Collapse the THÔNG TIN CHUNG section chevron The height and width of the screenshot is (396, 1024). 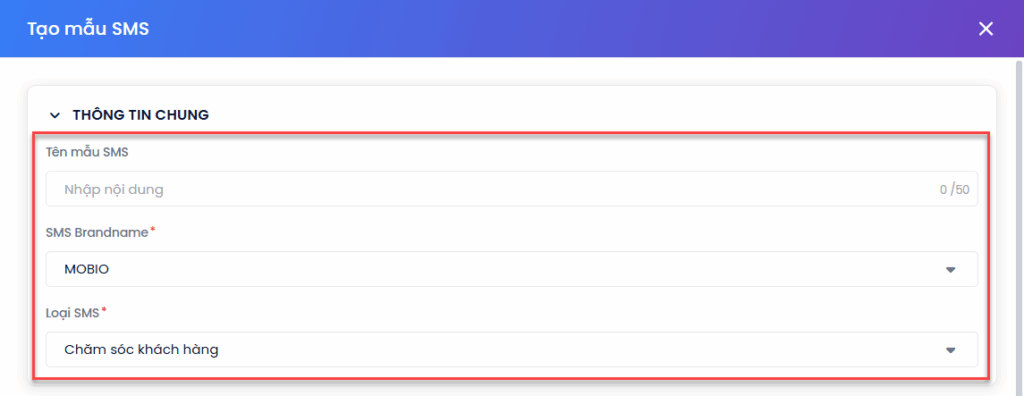coord(55,116)
